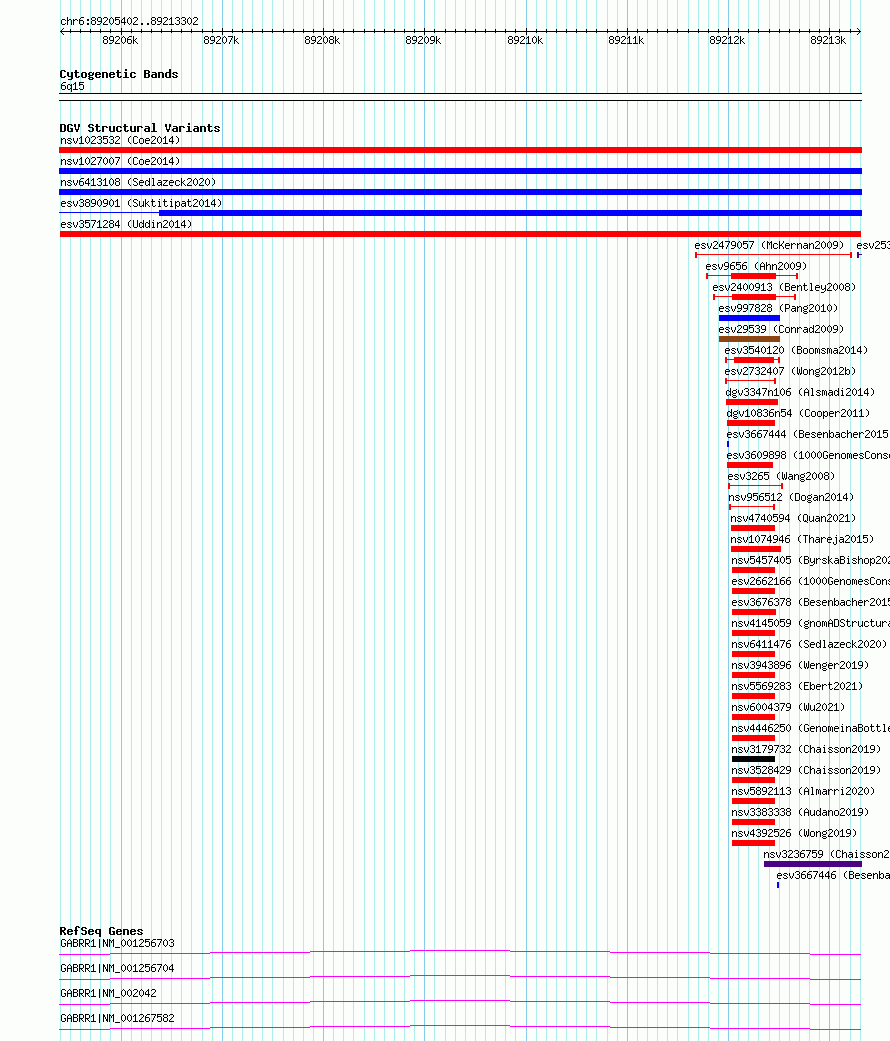Select the RefSeq Genes track title

pos(102,931)
